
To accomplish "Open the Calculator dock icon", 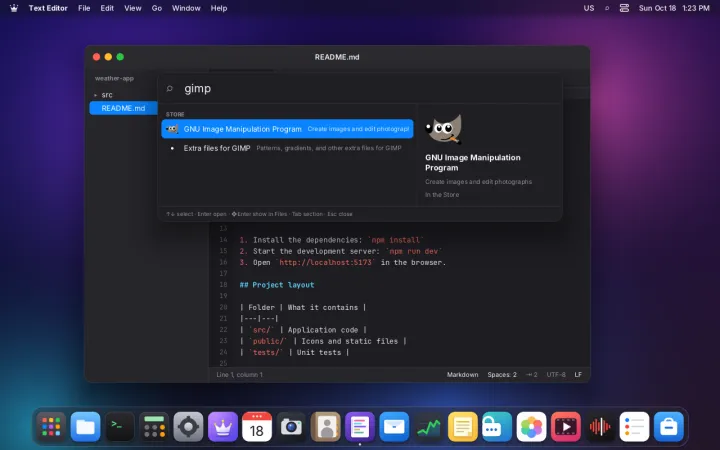I will [x=154, y=427].
